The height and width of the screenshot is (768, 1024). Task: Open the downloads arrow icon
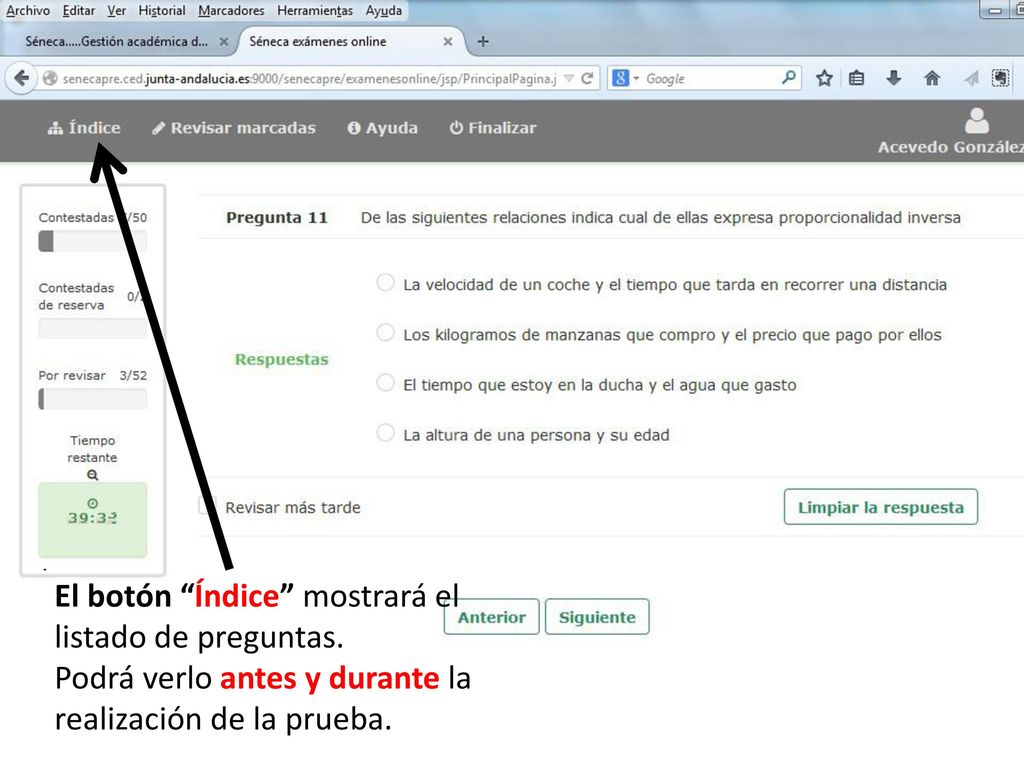893,78
